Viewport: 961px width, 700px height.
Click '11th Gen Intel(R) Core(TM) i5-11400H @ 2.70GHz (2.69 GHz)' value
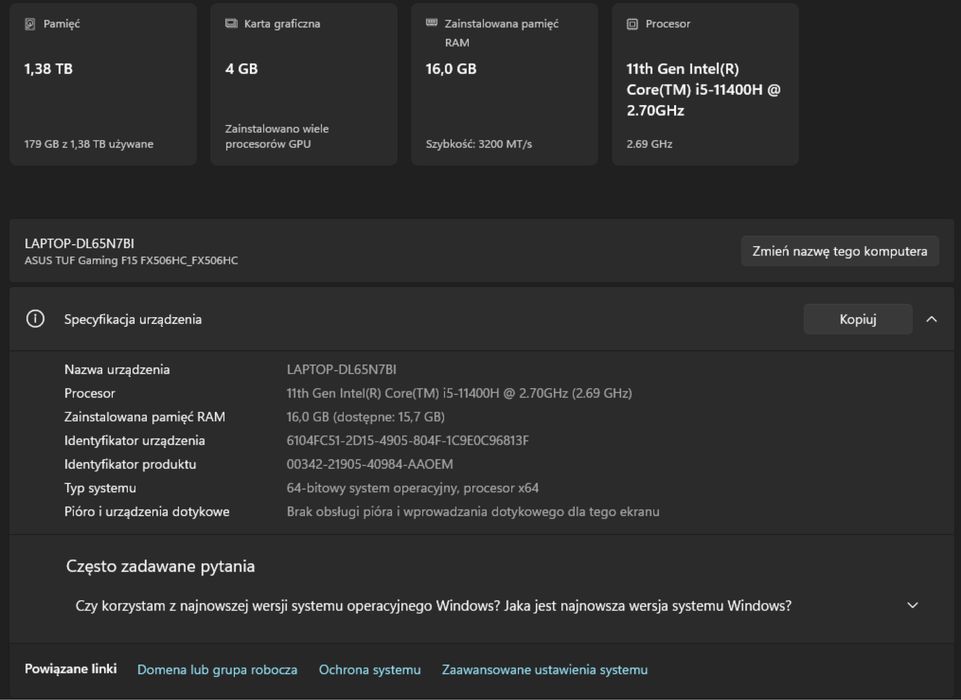pos(459,394)
